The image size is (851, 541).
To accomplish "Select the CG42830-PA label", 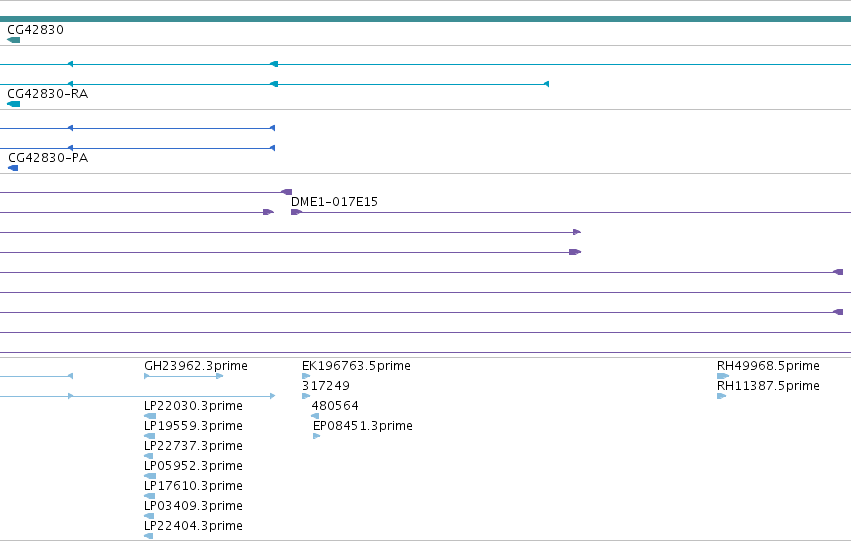I will (x=48, y=158).
